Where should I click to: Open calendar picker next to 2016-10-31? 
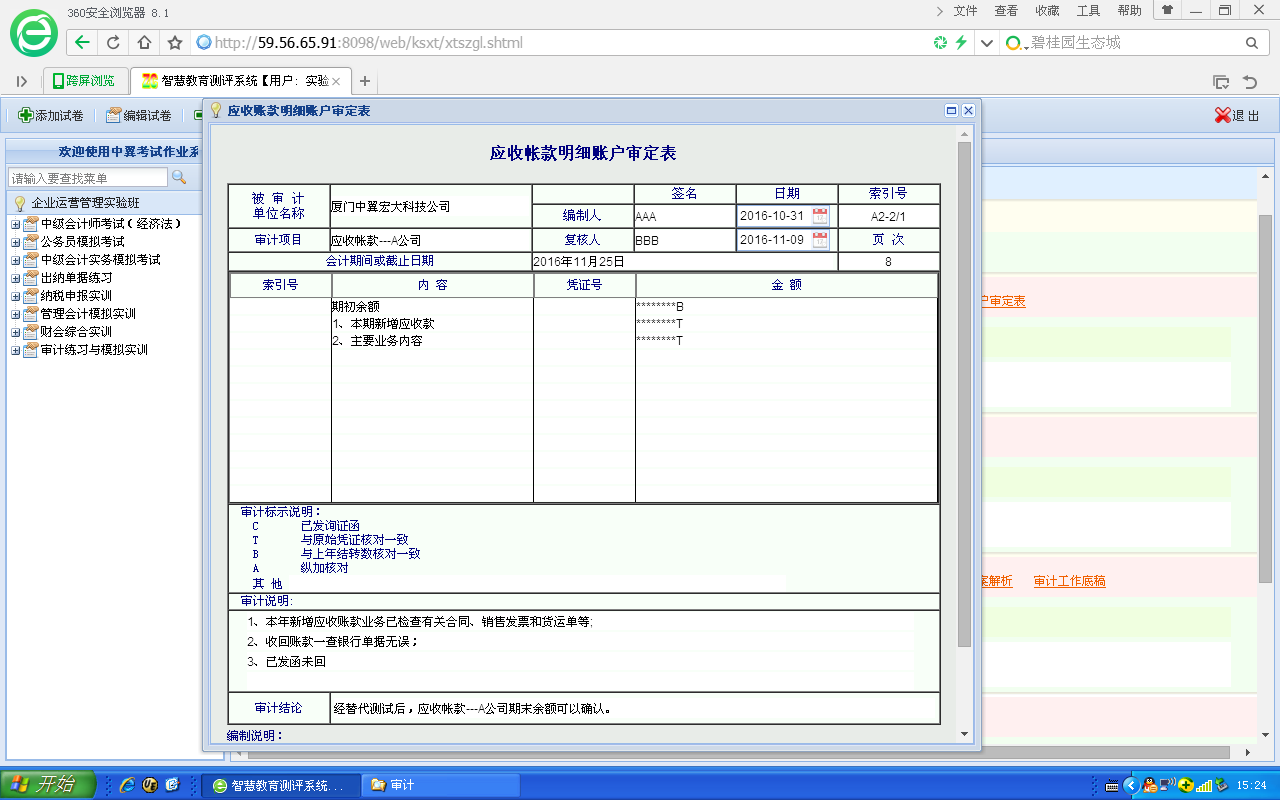(821, 215)
